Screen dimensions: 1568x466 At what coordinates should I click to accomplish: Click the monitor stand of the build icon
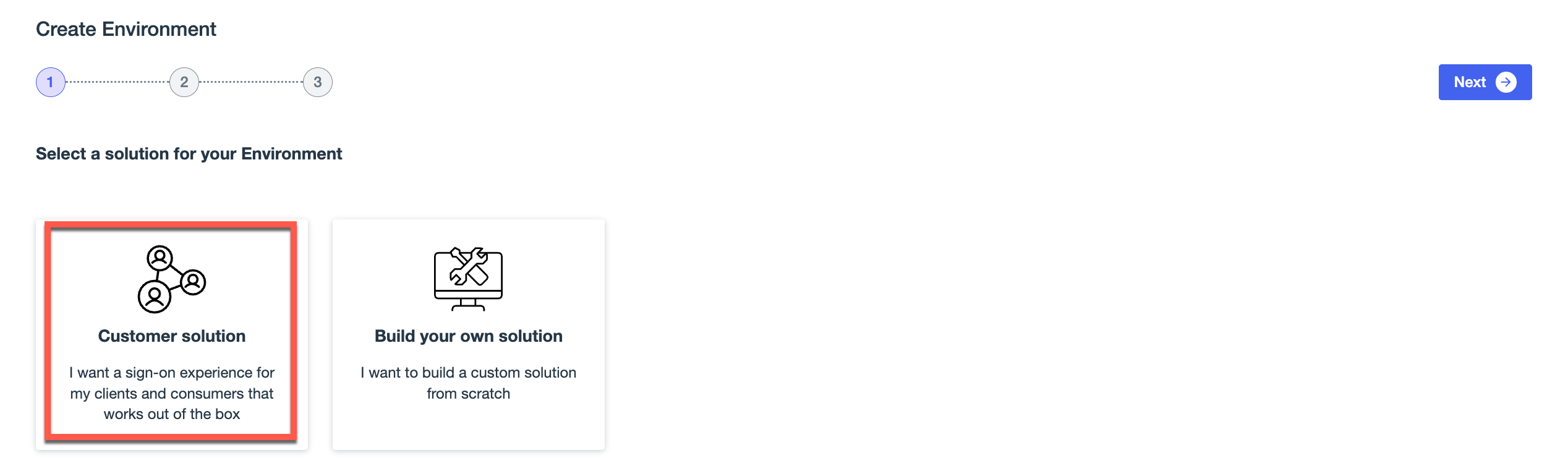[468, 303]
